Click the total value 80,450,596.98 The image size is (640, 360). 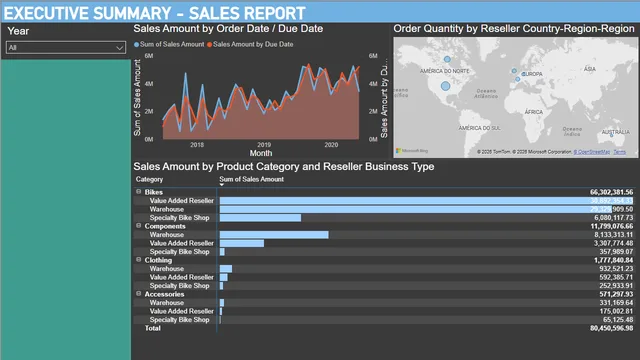pos(611,328)
